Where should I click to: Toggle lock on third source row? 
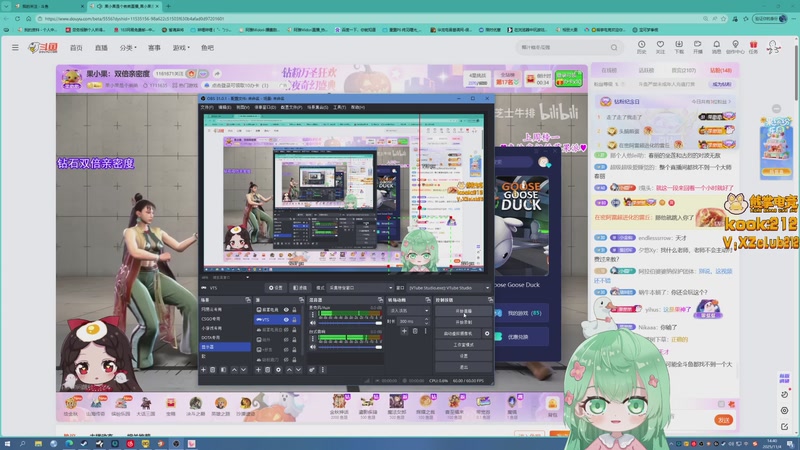(294, 330)
